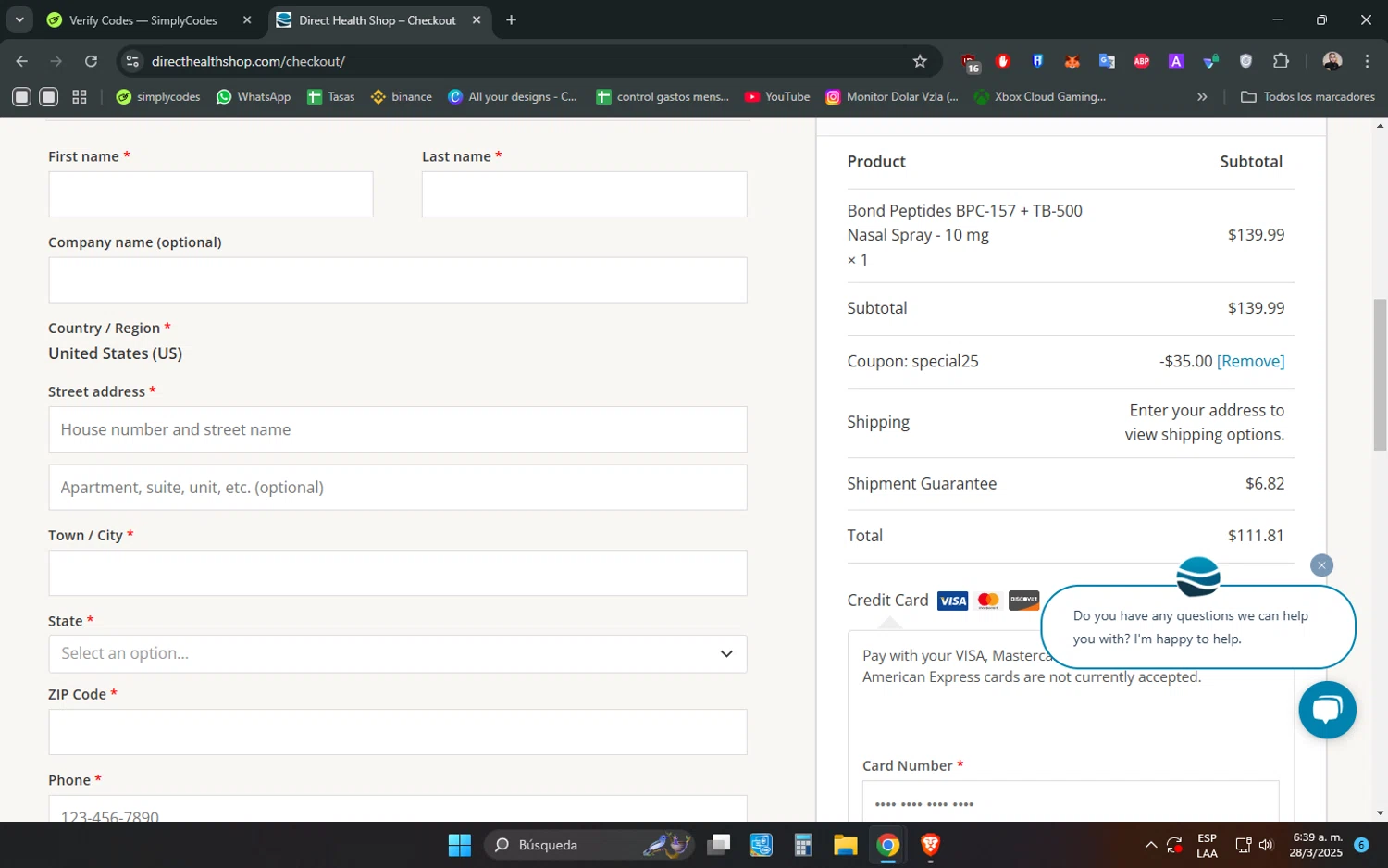Open the All your designs bookmark

[x=513, y=96]
